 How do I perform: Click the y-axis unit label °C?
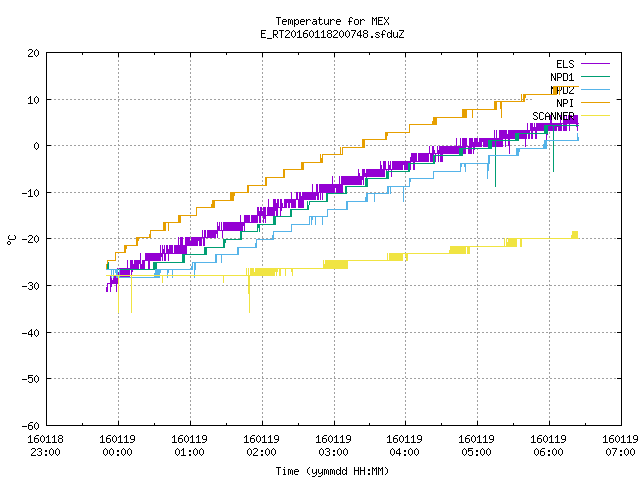[11, 240]
